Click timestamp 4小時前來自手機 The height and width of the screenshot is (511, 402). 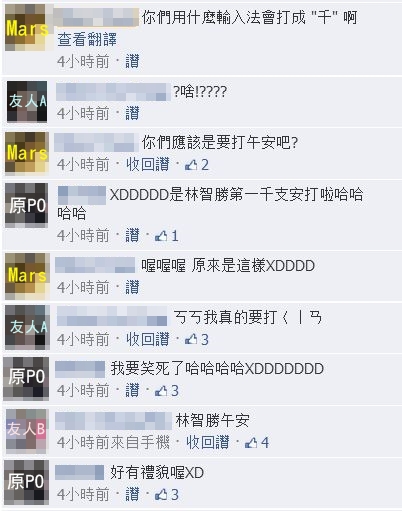[113, 443]
